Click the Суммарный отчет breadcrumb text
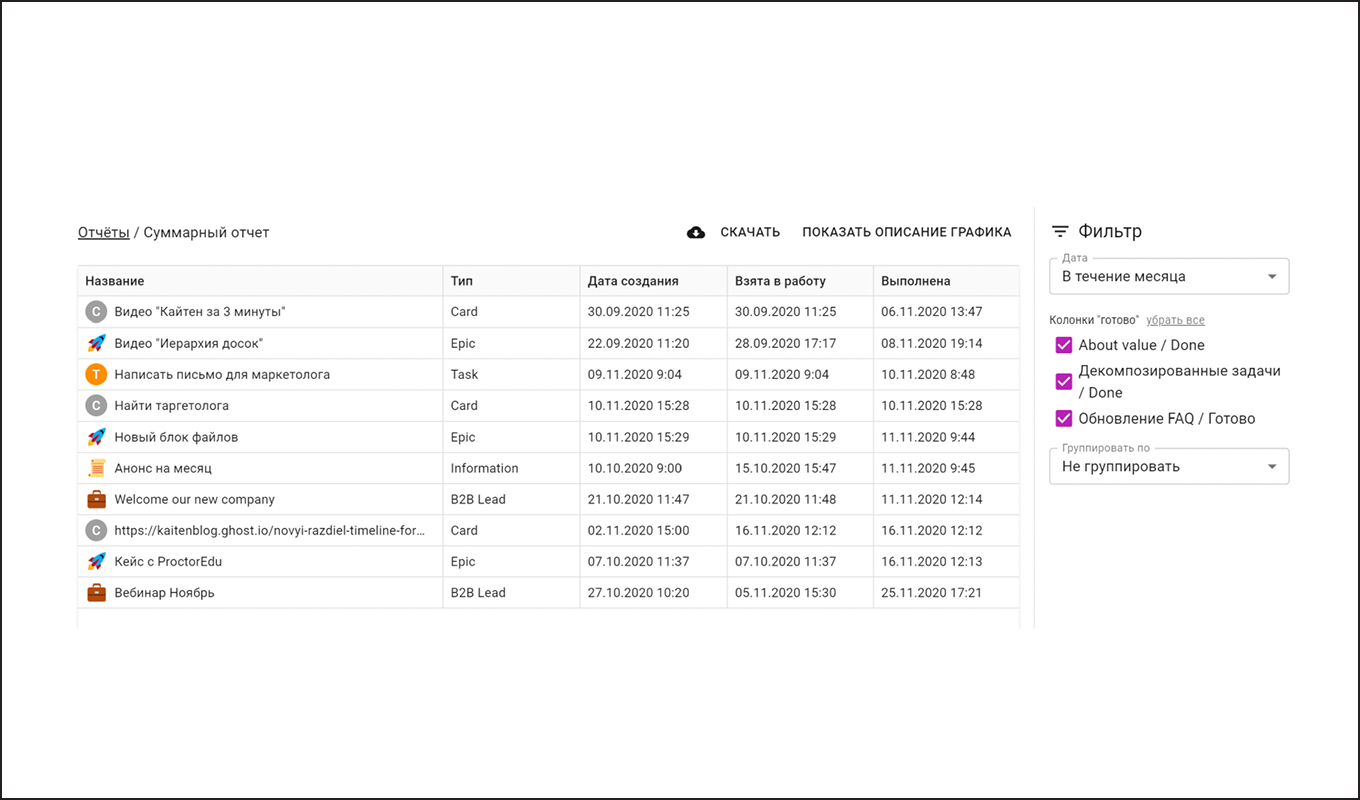The width and height of the screenshot is (1360, 800). pos(206,232)
